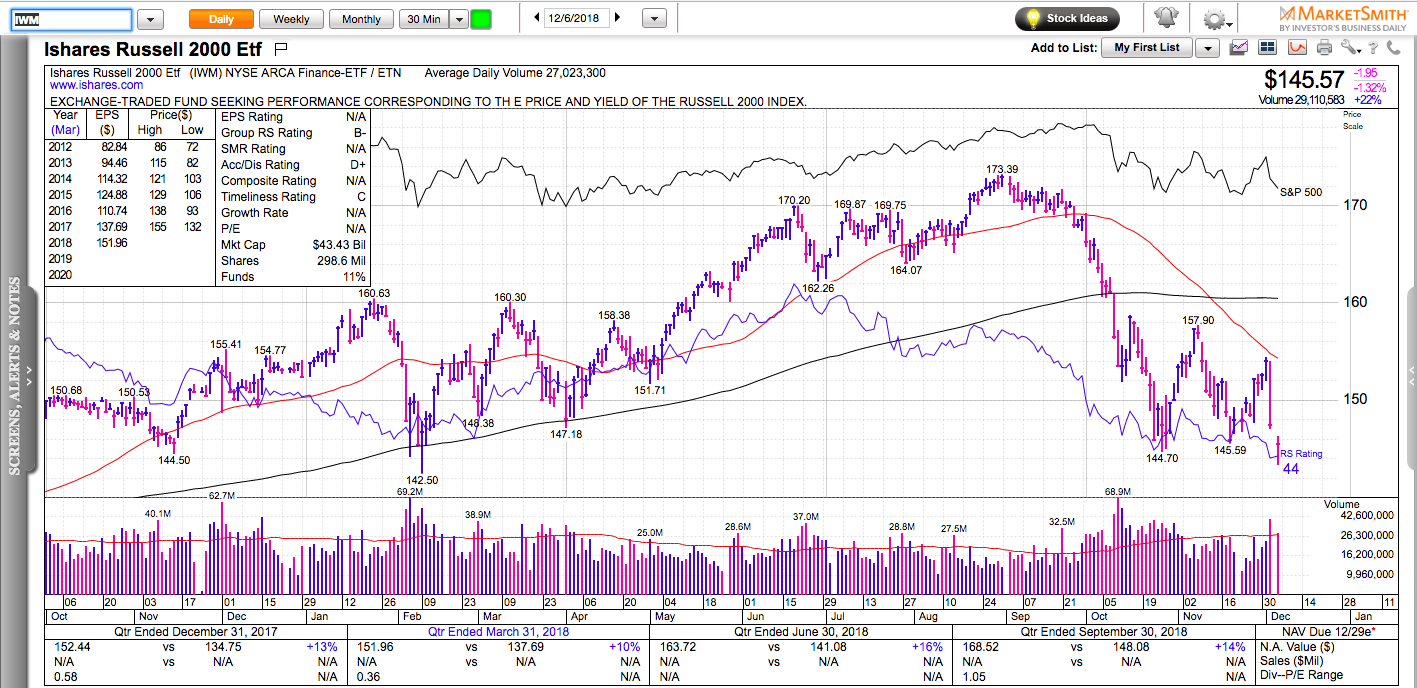Click the Price Scale label
This screenshot has width=1417, height=688.
click(x=1353, y=120)
